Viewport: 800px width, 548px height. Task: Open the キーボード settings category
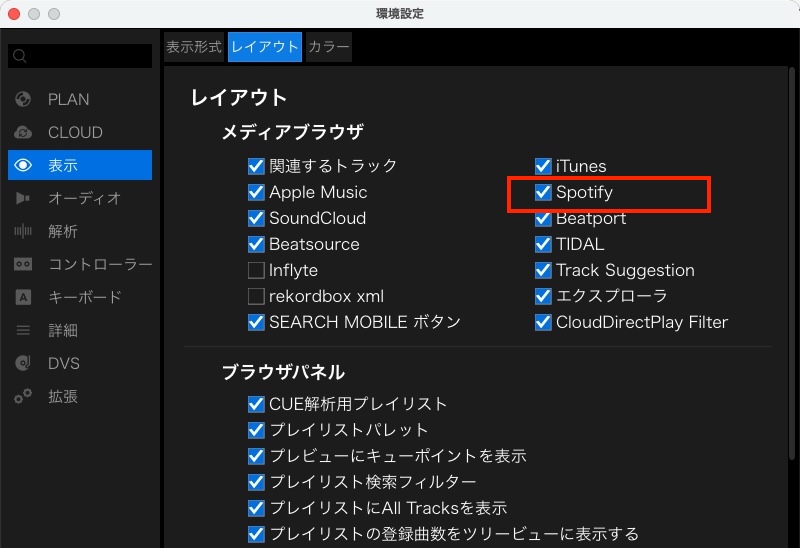point(80,297)
